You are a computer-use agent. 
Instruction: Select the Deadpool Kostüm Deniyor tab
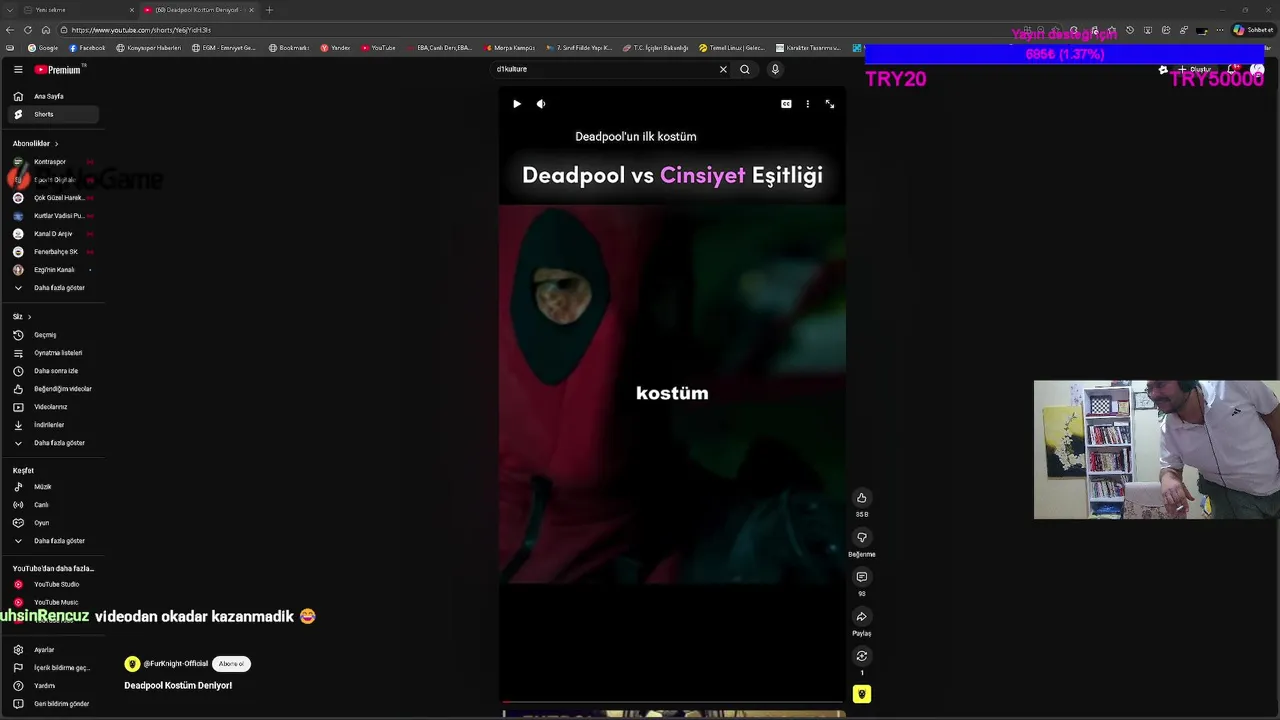pyautogui.click(x=199, y=10)
